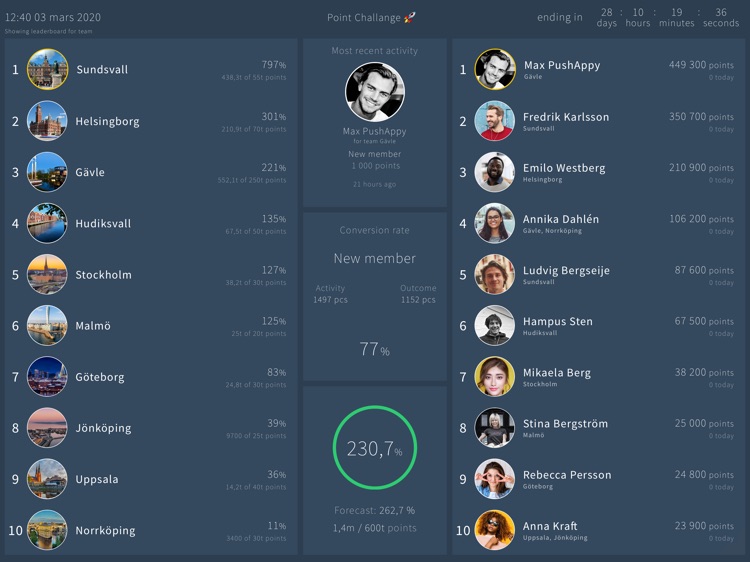Select the Uppsala team name
This screenshot has width=750, height=562.
coord(97,480)
